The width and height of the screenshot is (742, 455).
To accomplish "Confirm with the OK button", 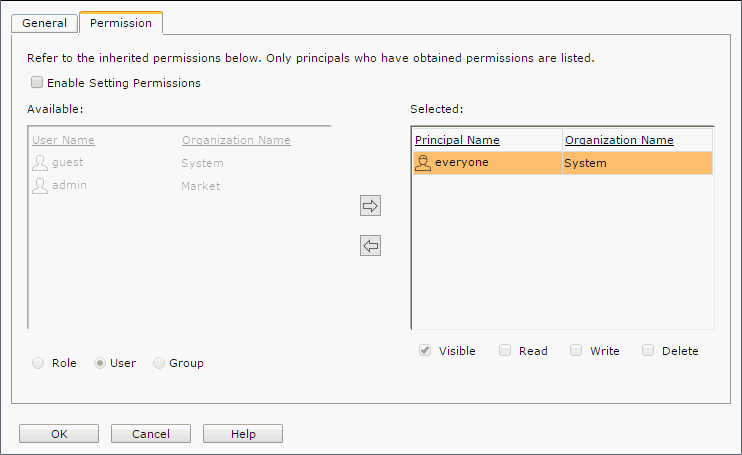I will (59, 434).
